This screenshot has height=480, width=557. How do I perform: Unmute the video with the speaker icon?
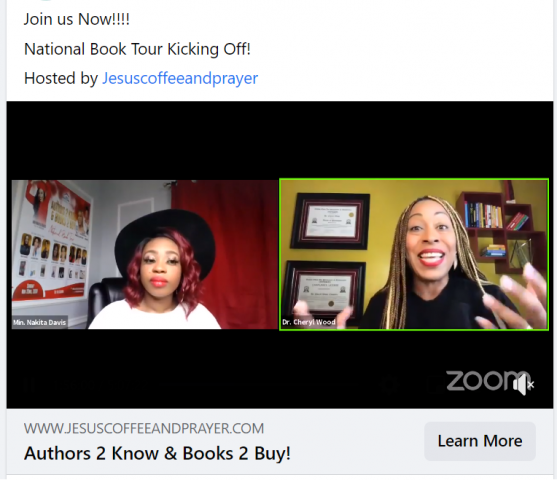[x=524, y=385]
